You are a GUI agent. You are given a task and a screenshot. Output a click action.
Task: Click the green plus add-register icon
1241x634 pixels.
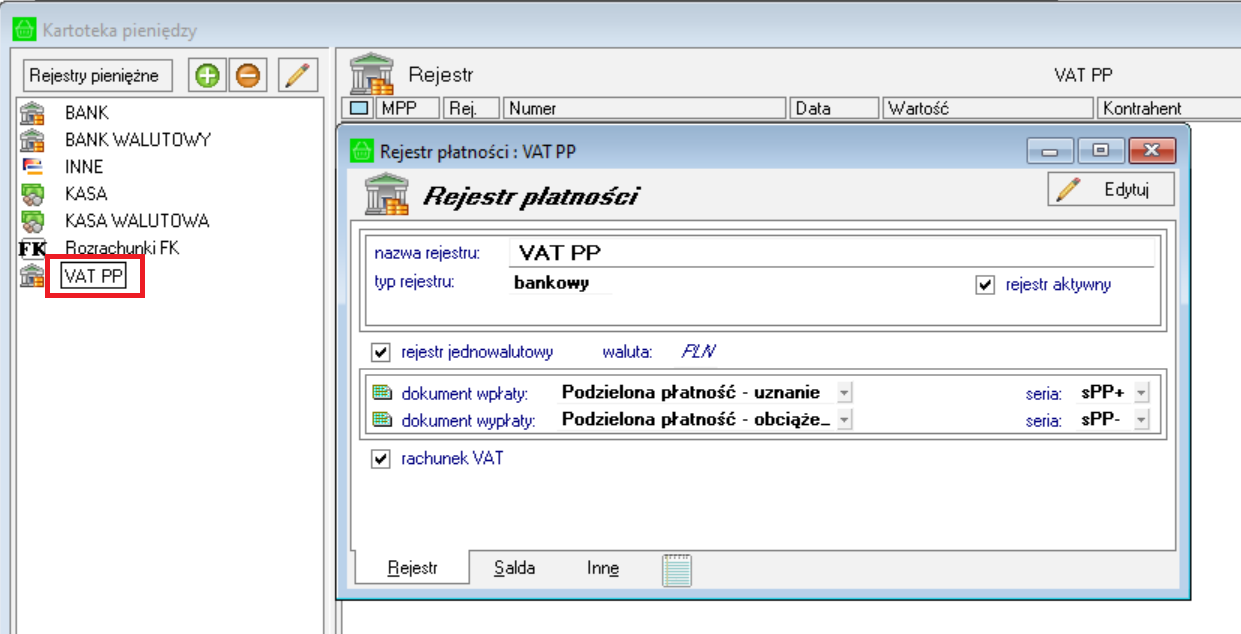pos(208,75)
